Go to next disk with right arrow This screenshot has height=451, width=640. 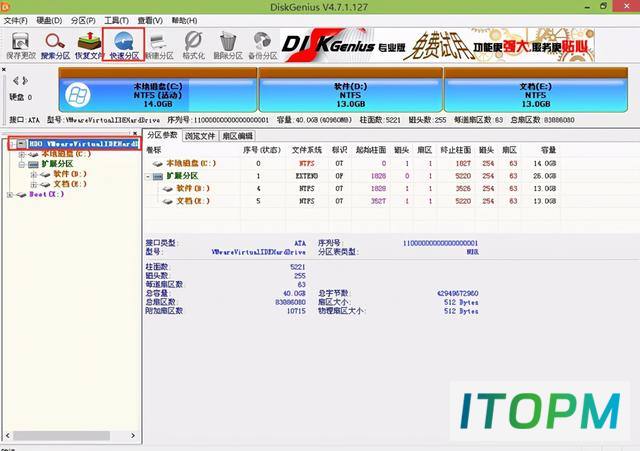coord(25,81)
